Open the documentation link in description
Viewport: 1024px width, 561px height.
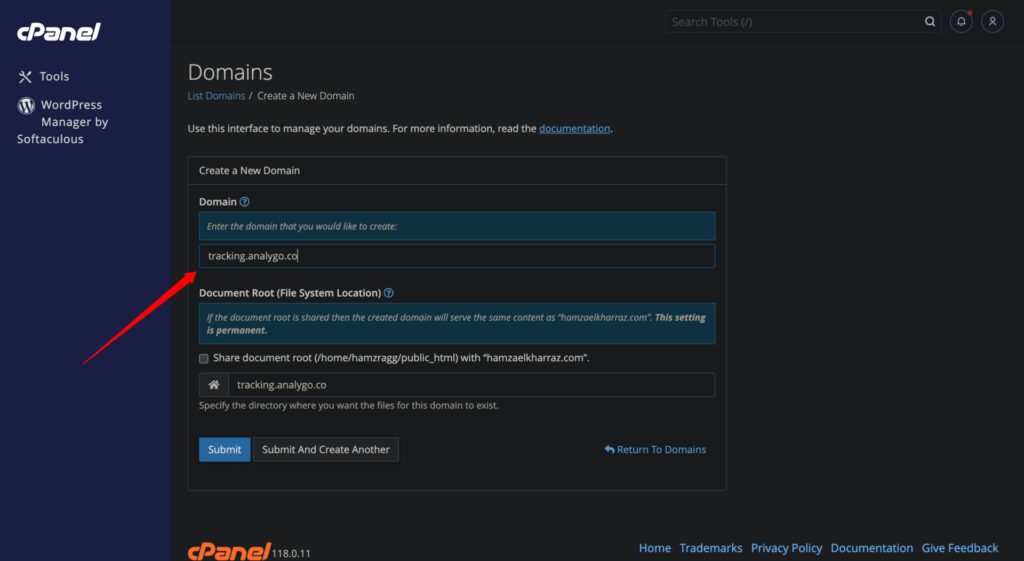(574, 129)
